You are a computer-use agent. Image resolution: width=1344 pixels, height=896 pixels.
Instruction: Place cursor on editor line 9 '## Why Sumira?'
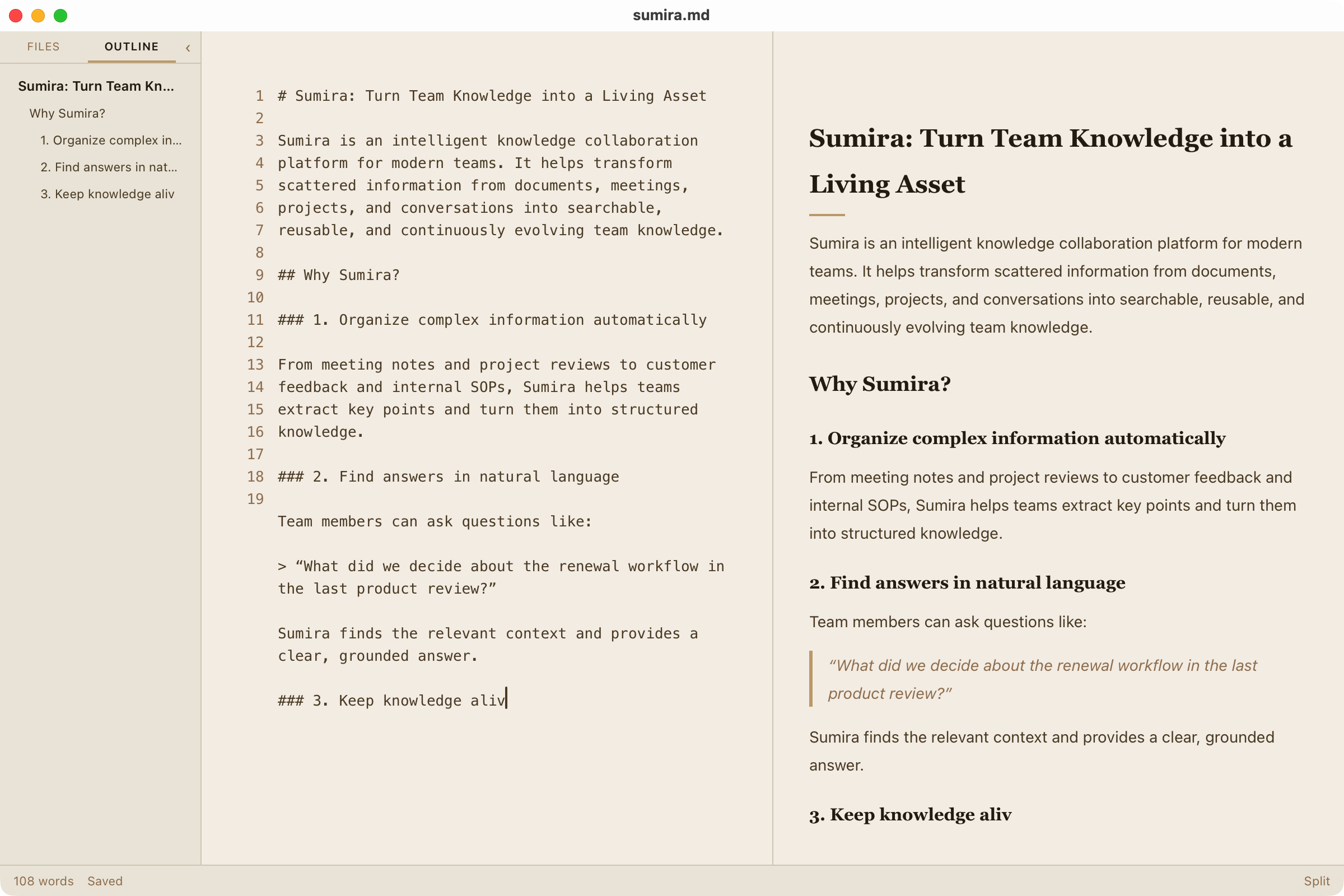click(x=339, y=275)
